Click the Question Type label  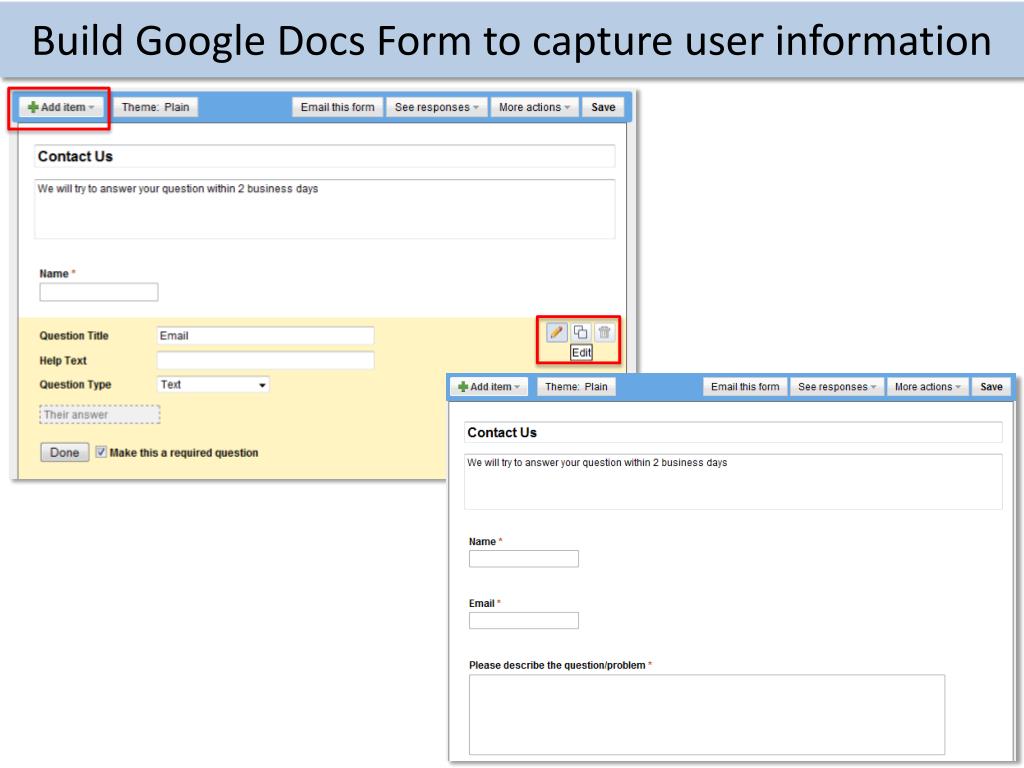[75, 385]
